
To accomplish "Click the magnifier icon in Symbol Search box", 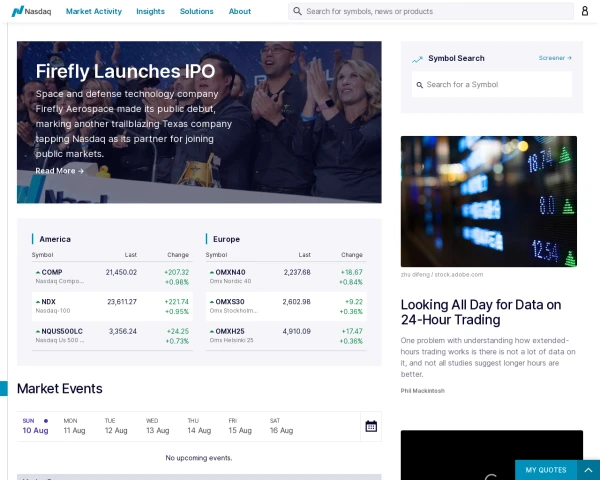I will (419, 85).
